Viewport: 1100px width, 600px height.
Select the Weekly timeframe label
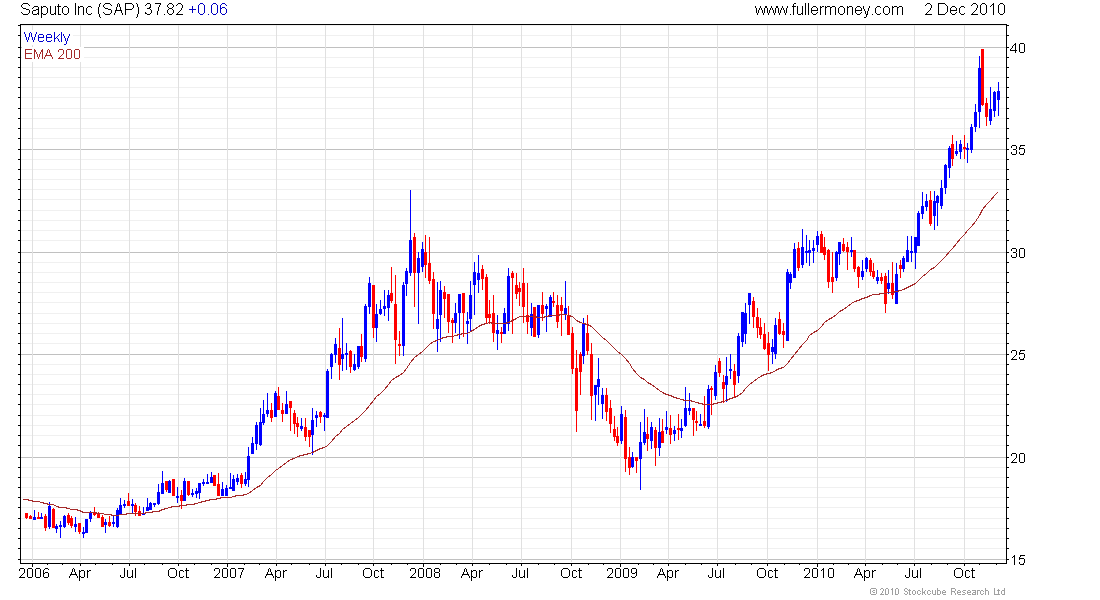(x=47, y=37)
